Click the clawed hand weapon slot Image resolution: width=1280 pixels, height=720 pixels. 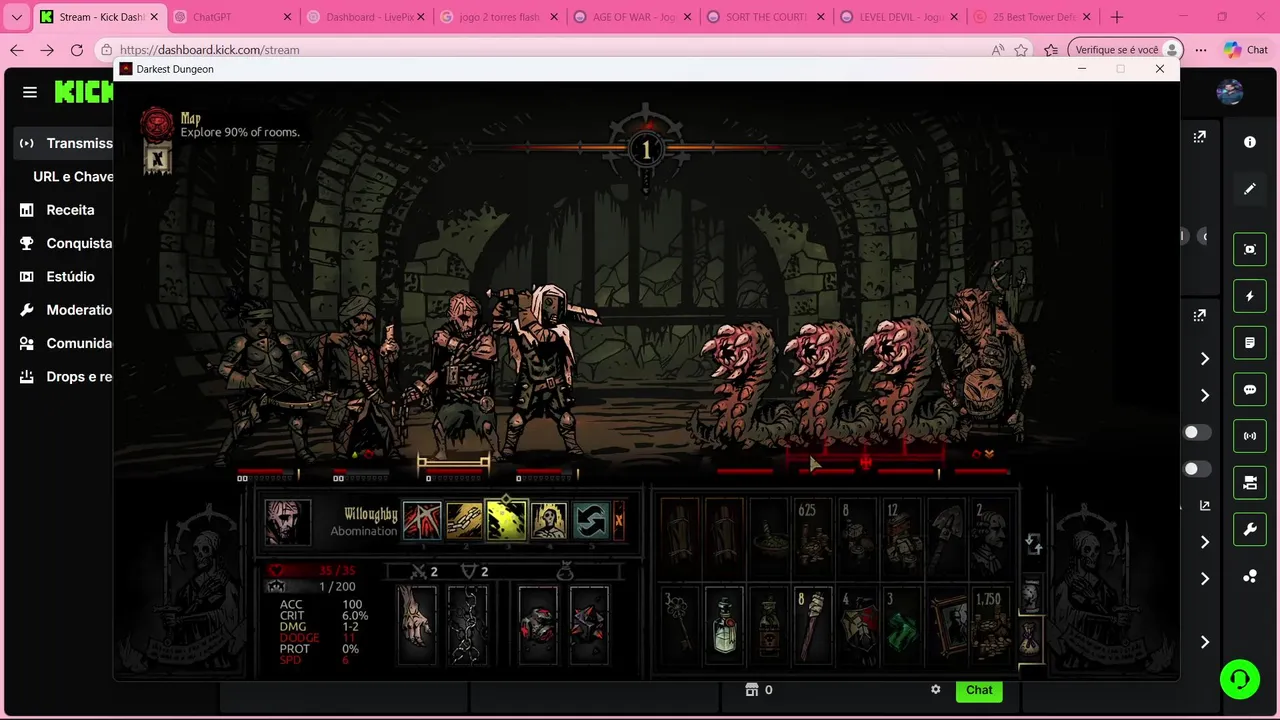(x=417, y=624)
